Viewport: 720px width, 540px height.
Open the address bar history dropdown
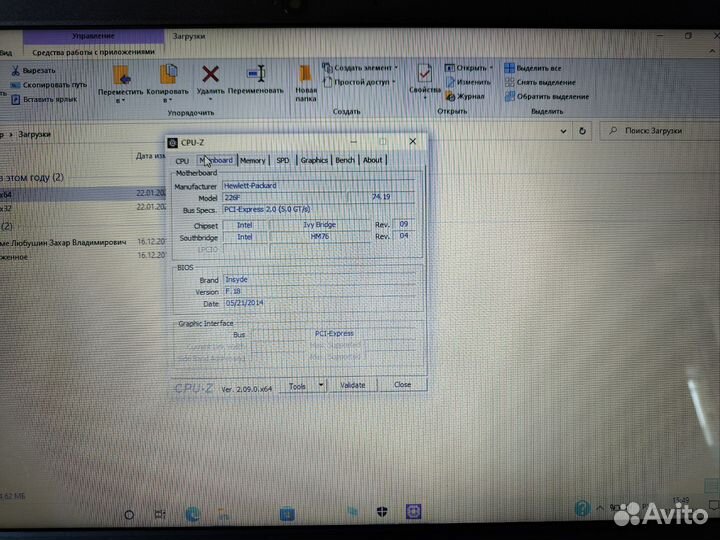point(563,131)
